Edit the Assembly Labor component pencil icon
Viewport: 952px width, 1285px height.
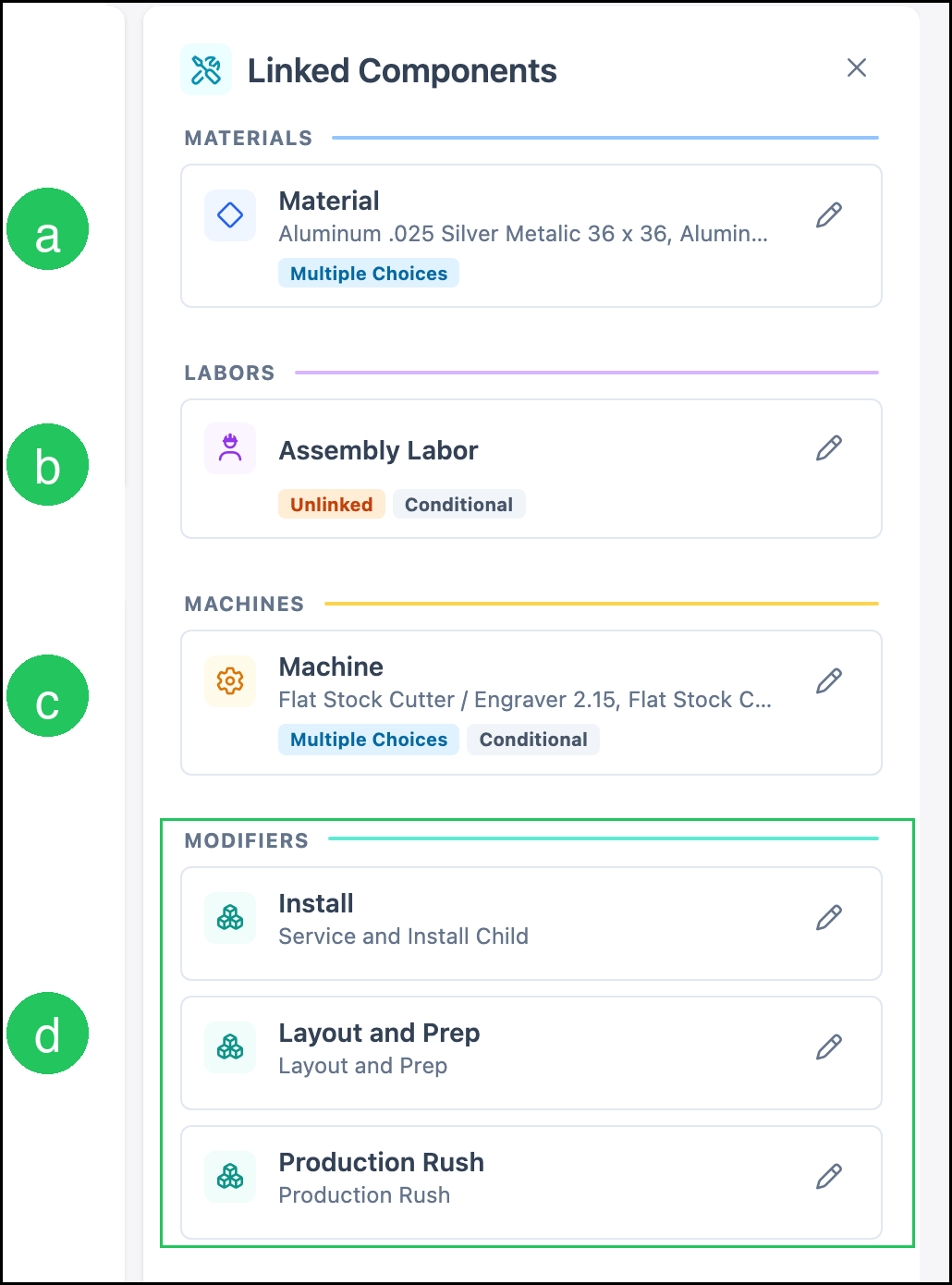[x=829, y=447]
